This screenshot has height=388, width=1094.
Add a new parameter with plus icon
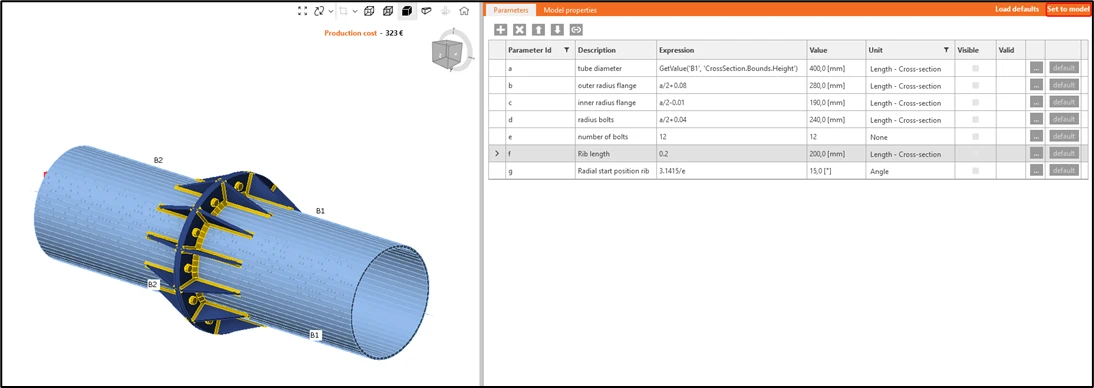500,29
